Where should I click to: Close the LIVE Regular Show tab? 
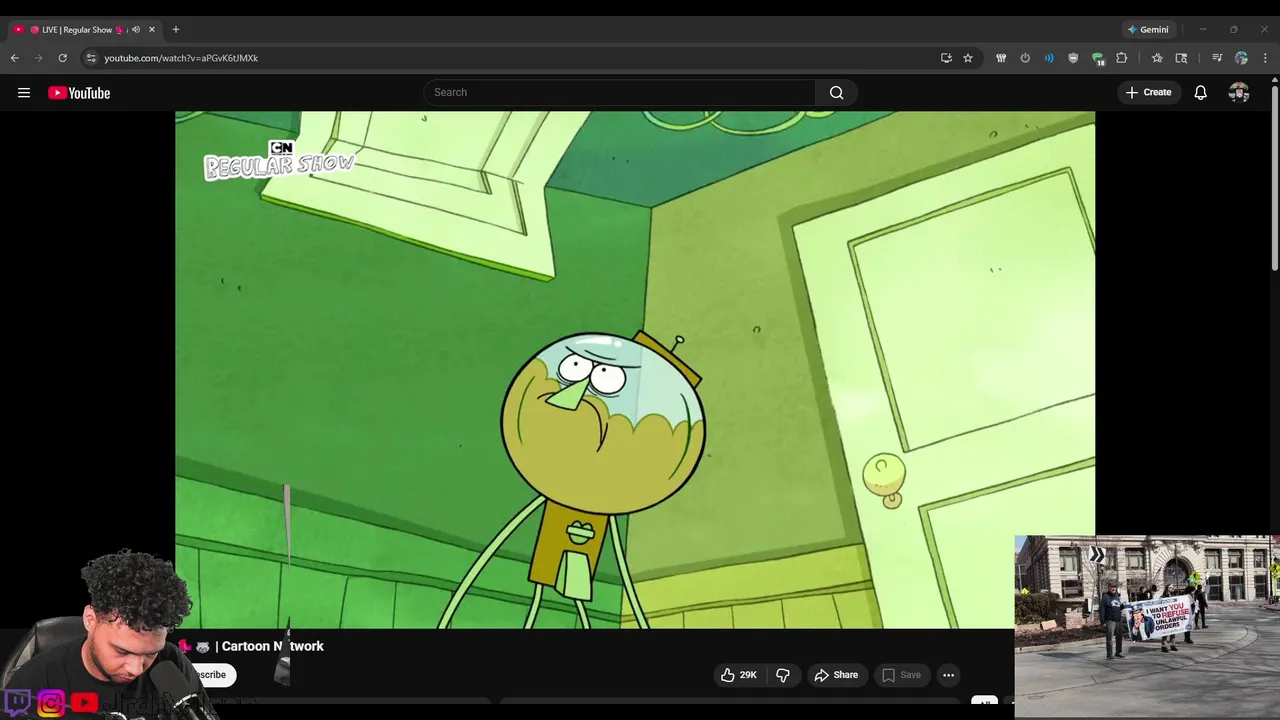click(152, 30)
